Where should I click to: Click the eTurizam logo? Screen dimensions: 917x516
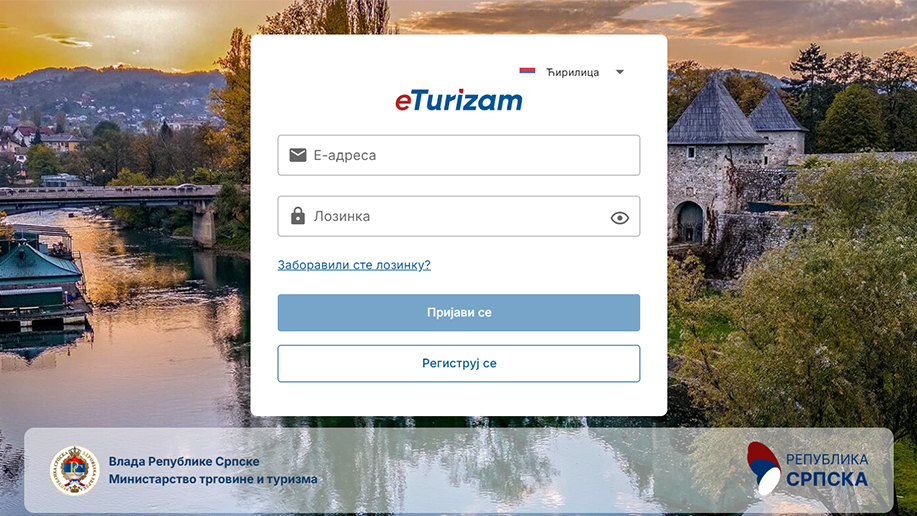click(458, 101)
